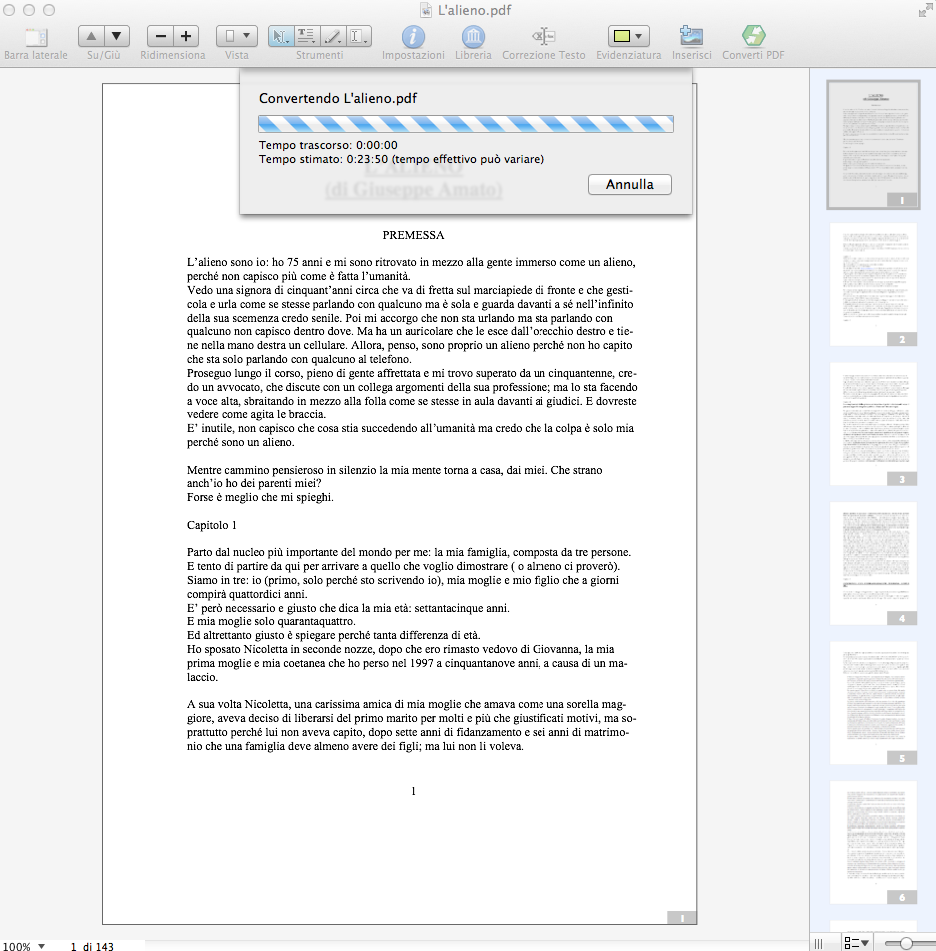Go to previous page with up arrow

tap(91, 36)
